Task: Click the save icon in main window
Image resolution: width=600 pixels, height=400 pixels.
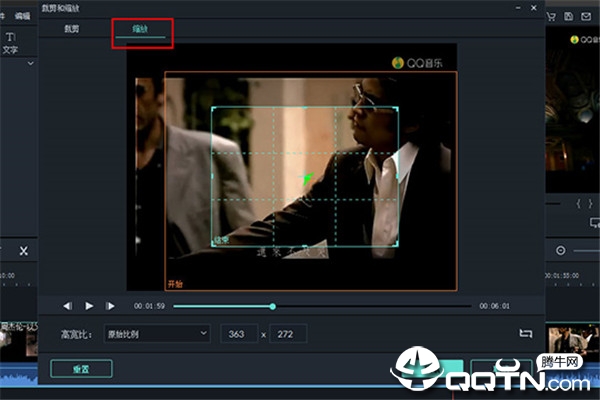Action: point(569,16)
